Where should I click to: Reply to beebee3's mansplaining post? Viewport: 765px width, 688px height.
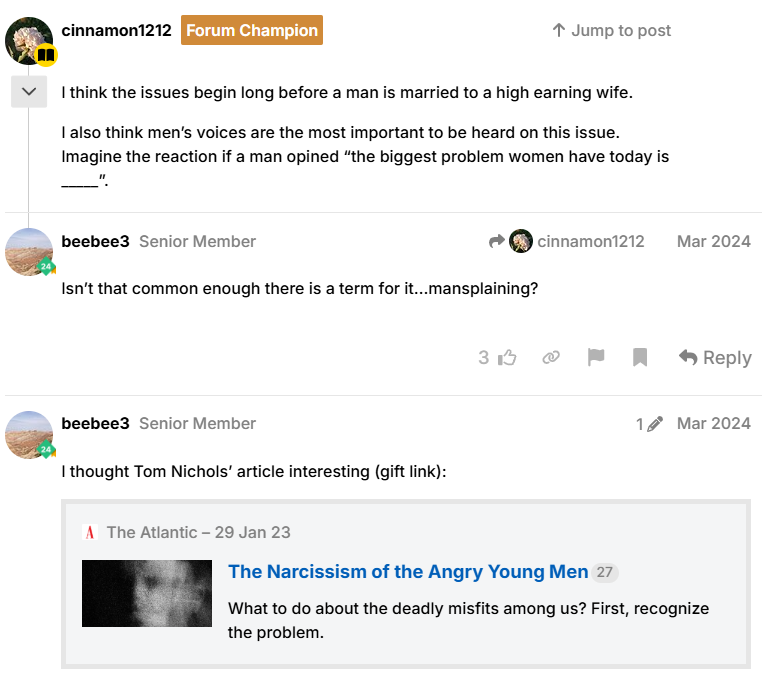(x=715, y=358)
